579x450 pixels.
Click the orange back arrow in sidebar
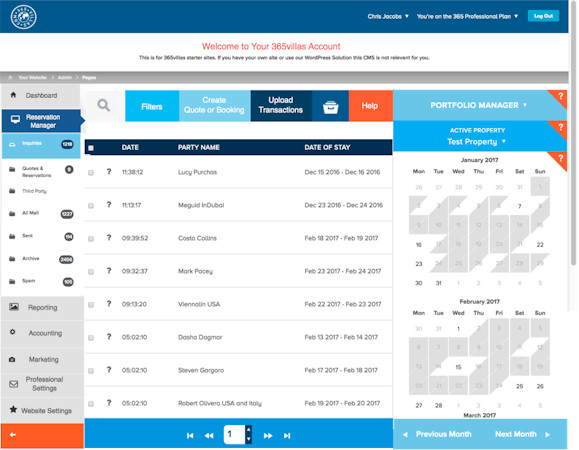pyautogui.click(x=13, y=435)
